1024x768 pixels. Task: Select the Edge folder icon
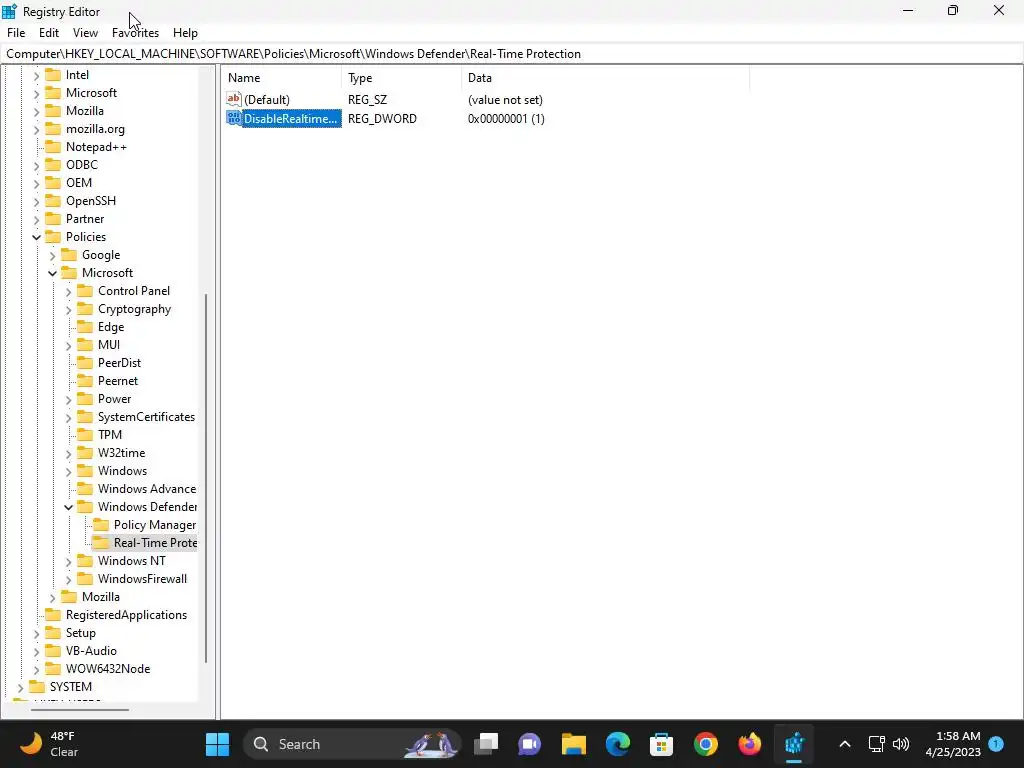(85, 327)
